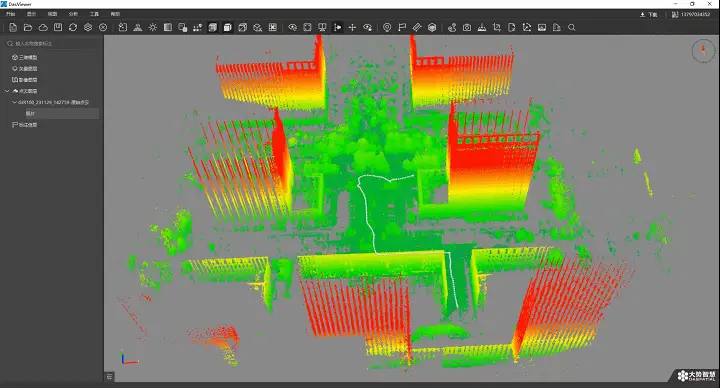This screenshot has height=388, width=720.
Task: Click the stacked layers toolbar icon
Action: (88, 28)
